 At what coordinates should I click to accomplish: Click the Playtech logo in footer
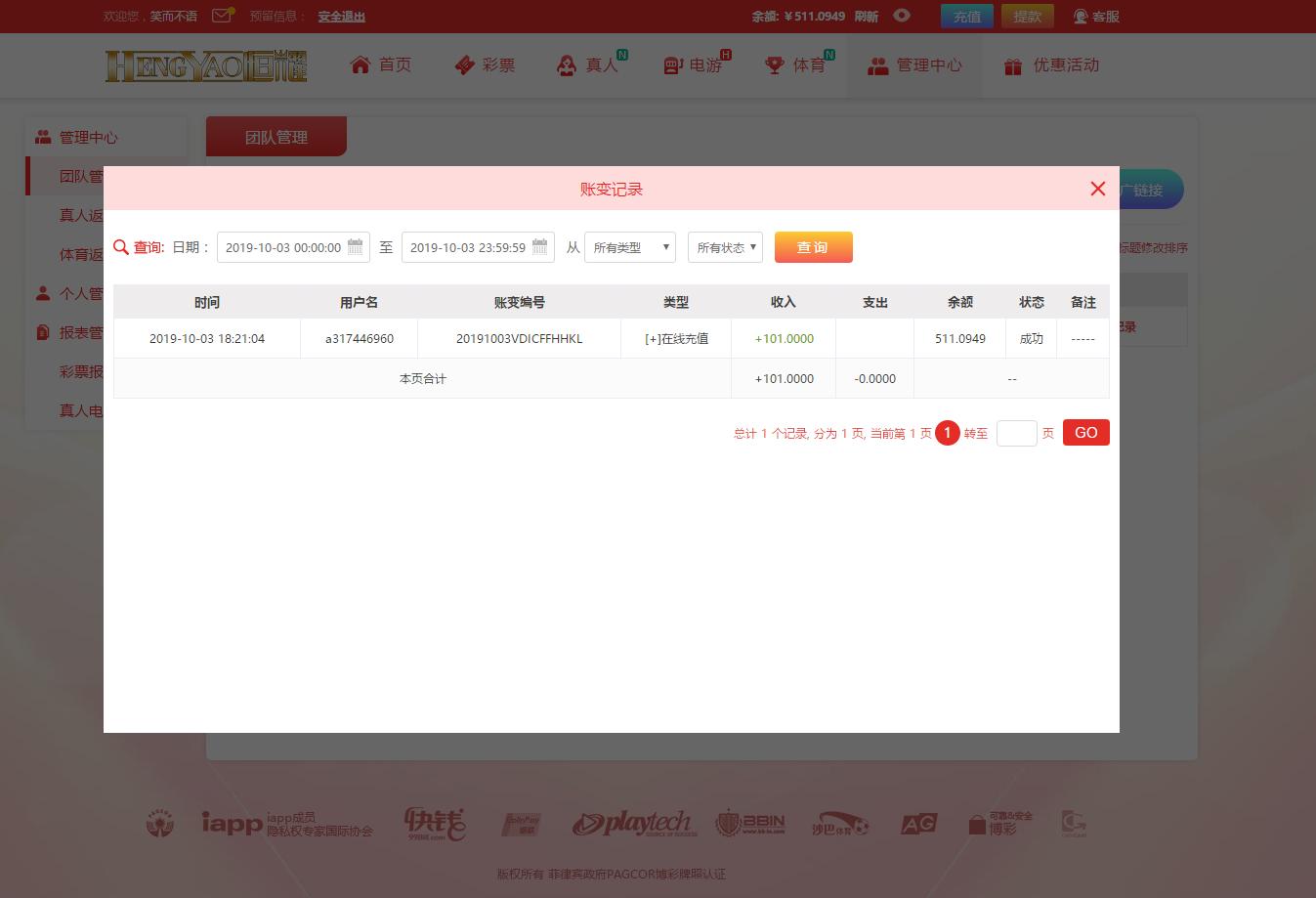635,824
